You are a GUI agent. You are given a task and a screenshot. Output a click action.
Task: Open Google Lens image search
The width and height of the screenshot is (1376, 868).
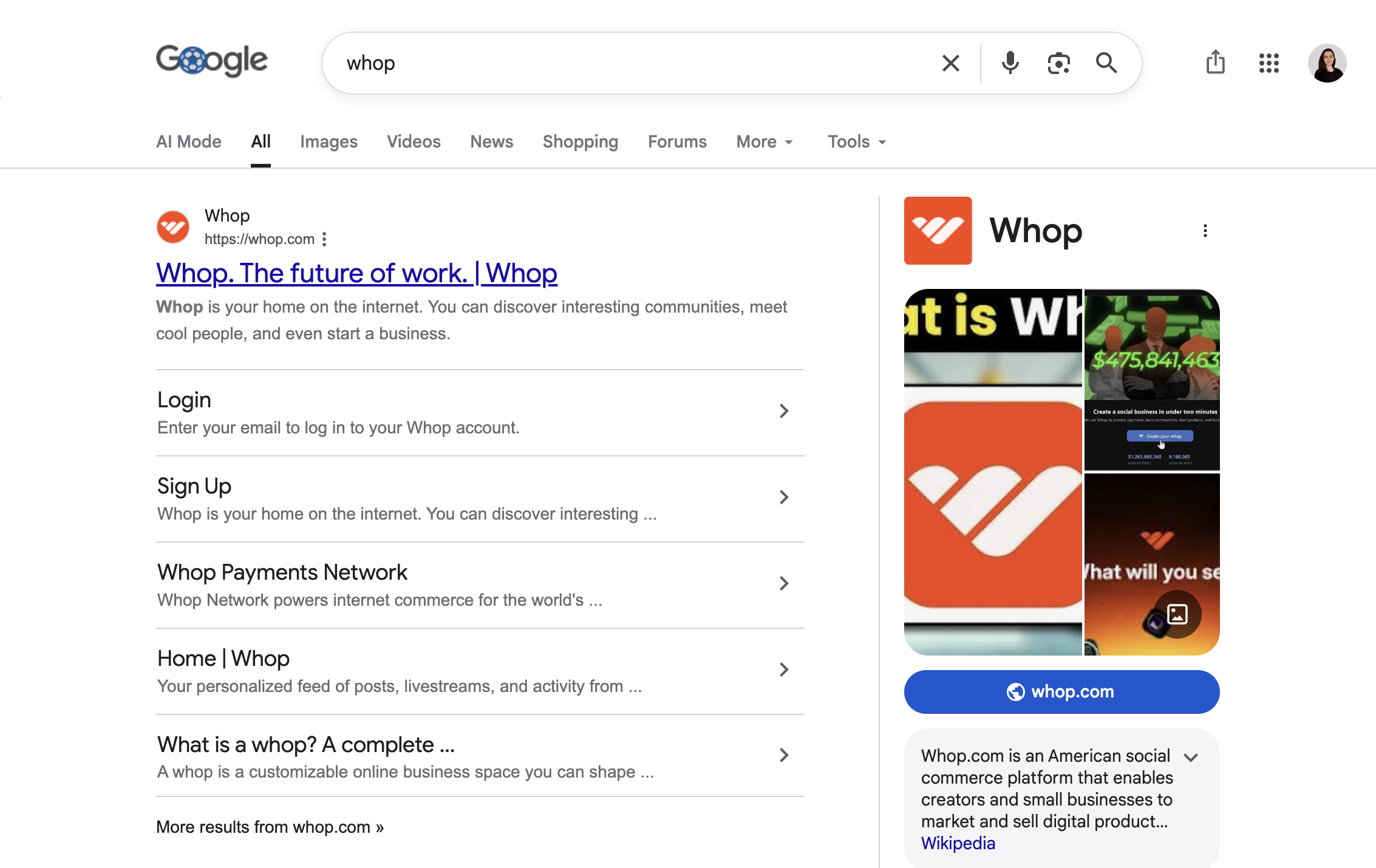pos(1058,63)
